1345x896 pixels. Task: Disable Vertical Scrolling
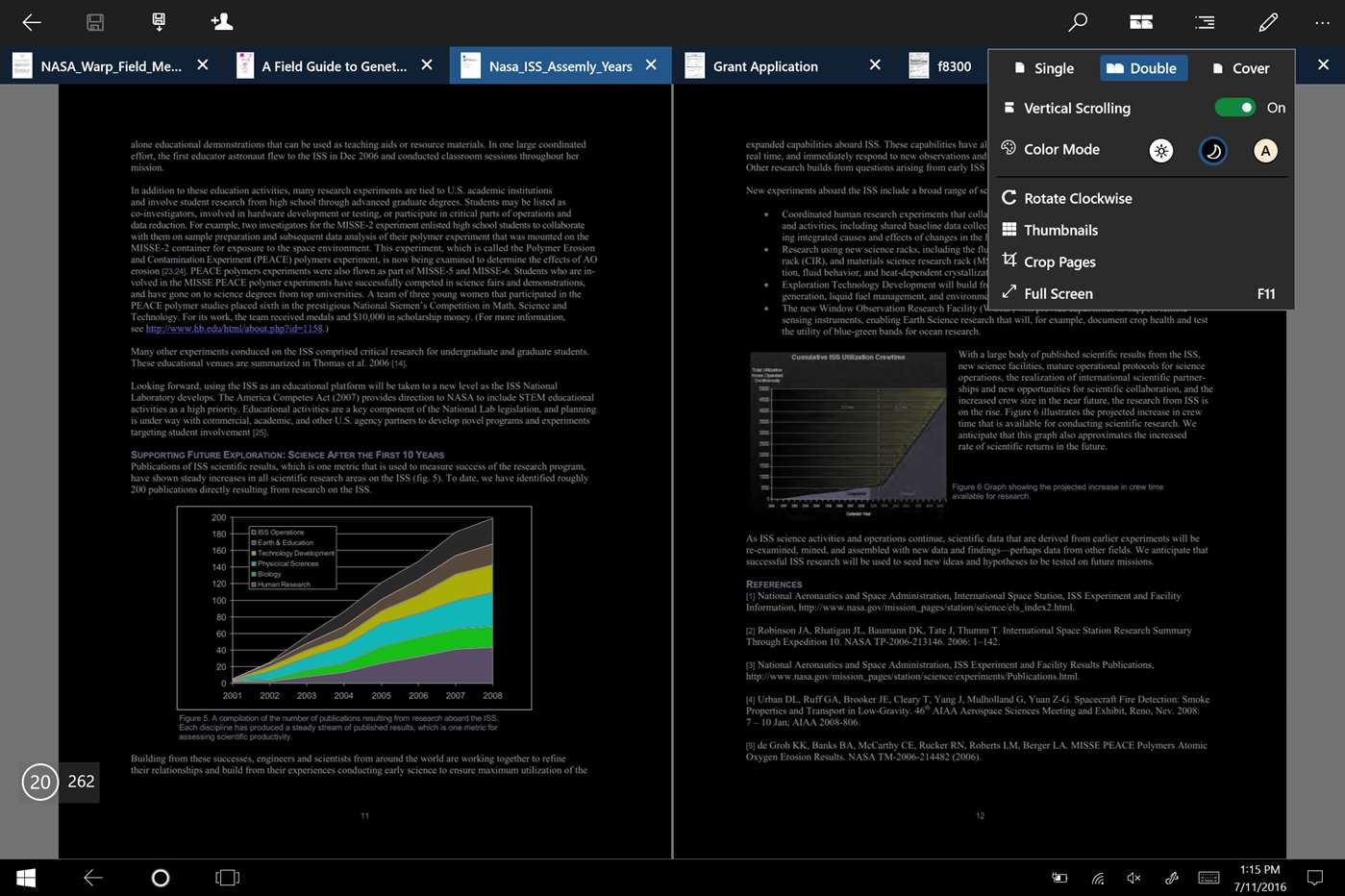click(1235, 108)
